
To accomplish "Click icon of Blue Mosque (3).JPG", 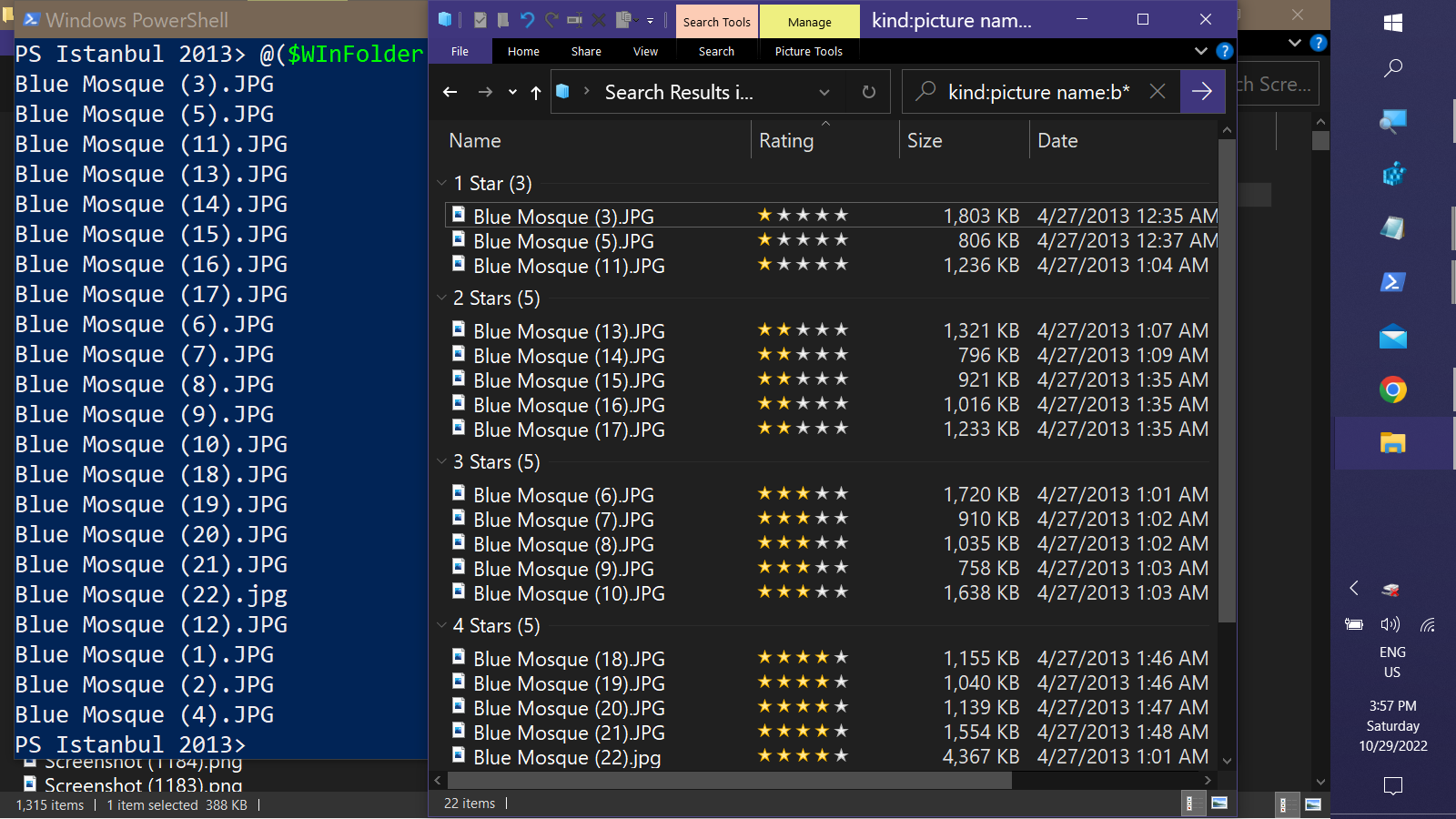I will pos(459,215).
